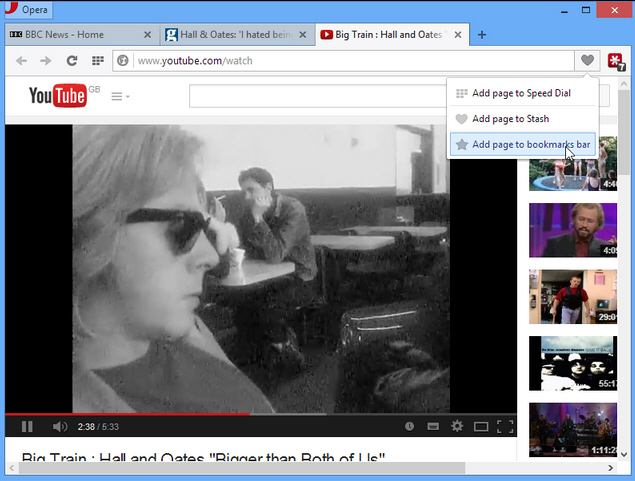Screen dimensions: 635x481
Task: Toggle theater mode player size
Action: click(481, 426)
